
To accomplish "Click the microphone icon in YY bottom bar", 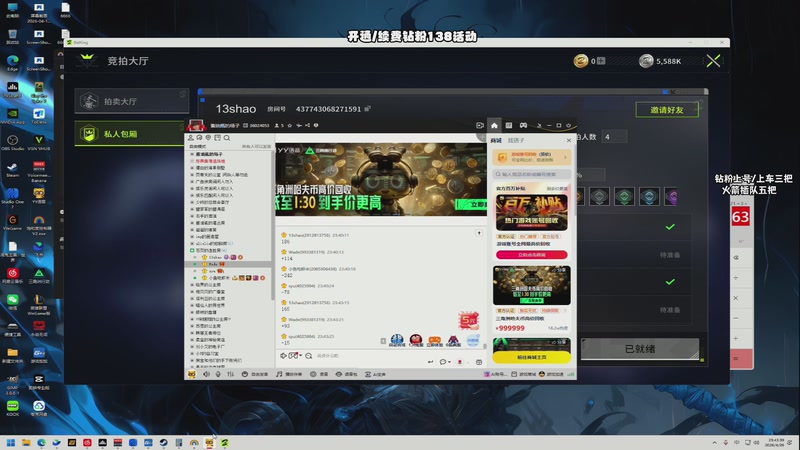I will coord(218,374).
